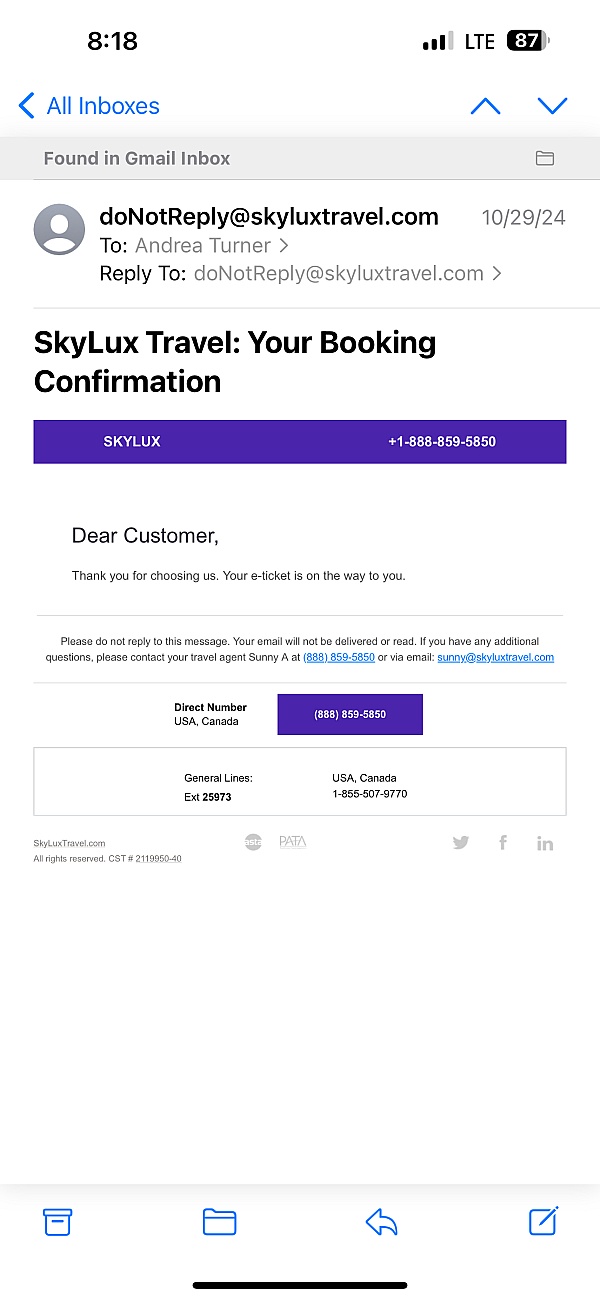Viewport: 600px width, 1300px height.
Task: Call the (888) 859-5850 text link
Action: pyautogui.click(x=339, y=657)
